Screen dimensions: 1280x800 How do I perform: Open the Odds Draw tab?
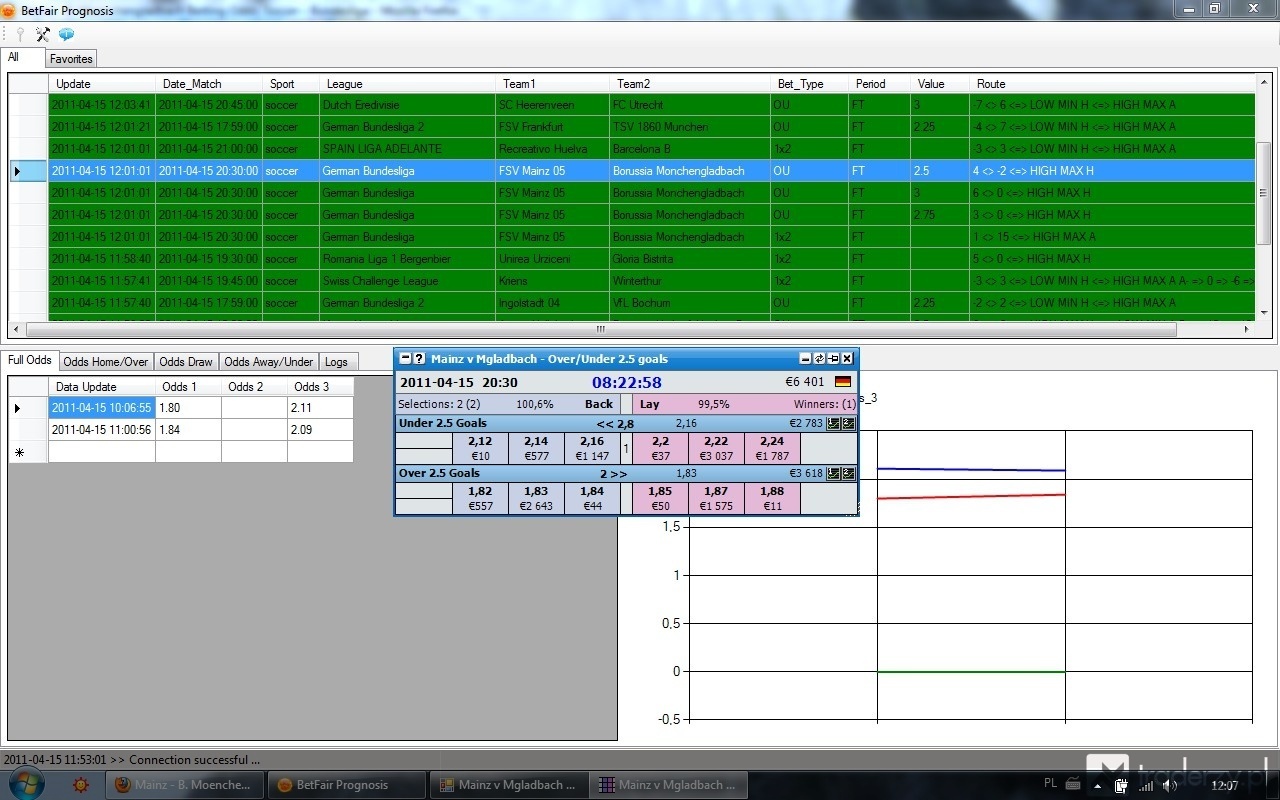[186, 362]
